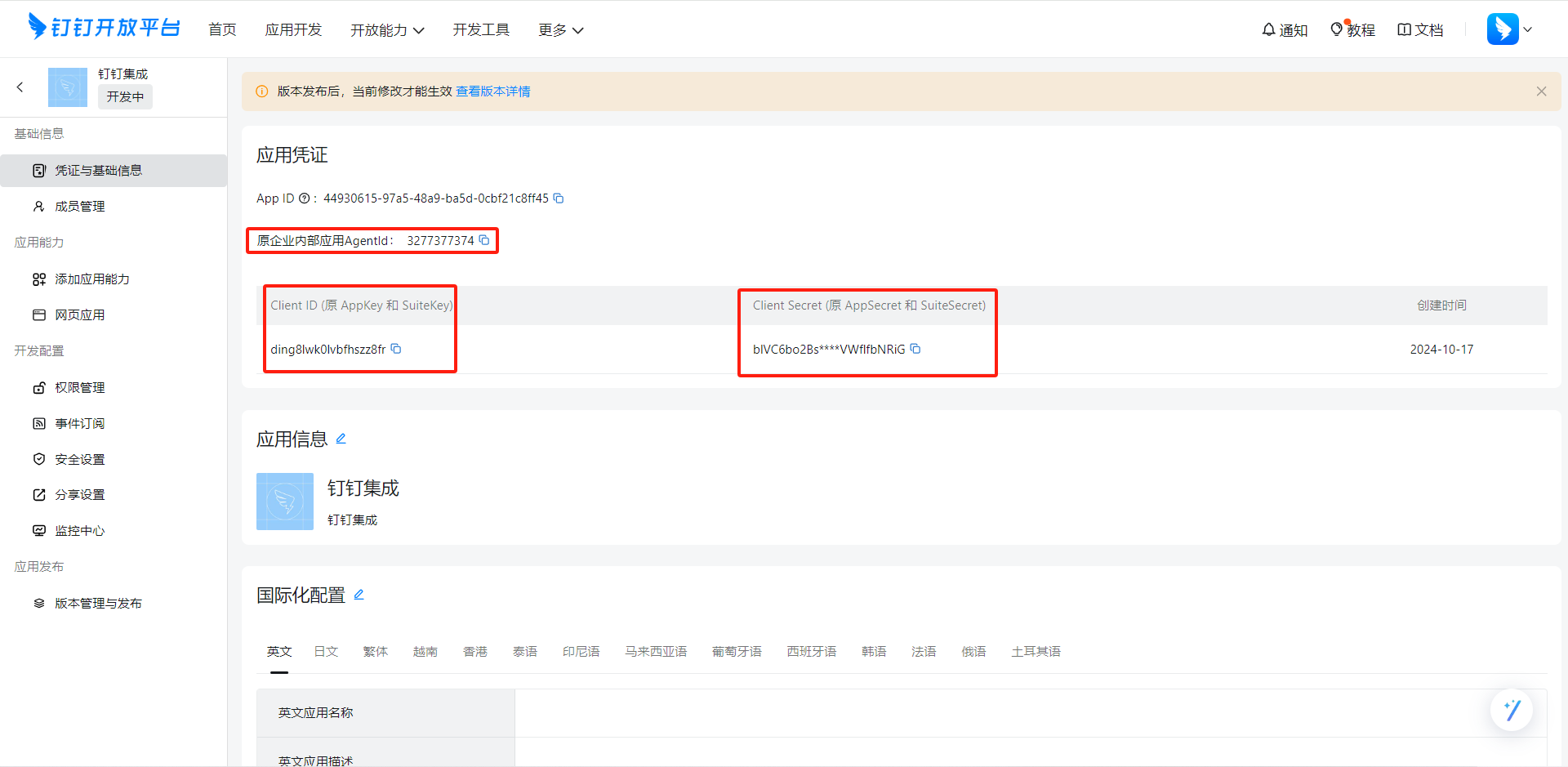
Task: Click the warning icon in the banner
Action: click(x=262, y=91)
